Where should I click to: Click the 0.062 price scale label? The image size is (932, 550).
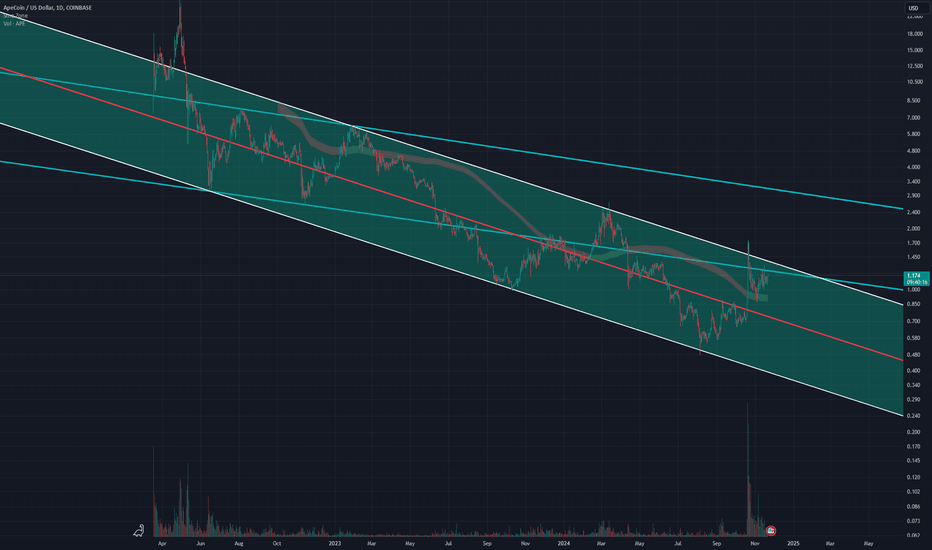pos(913,536)
